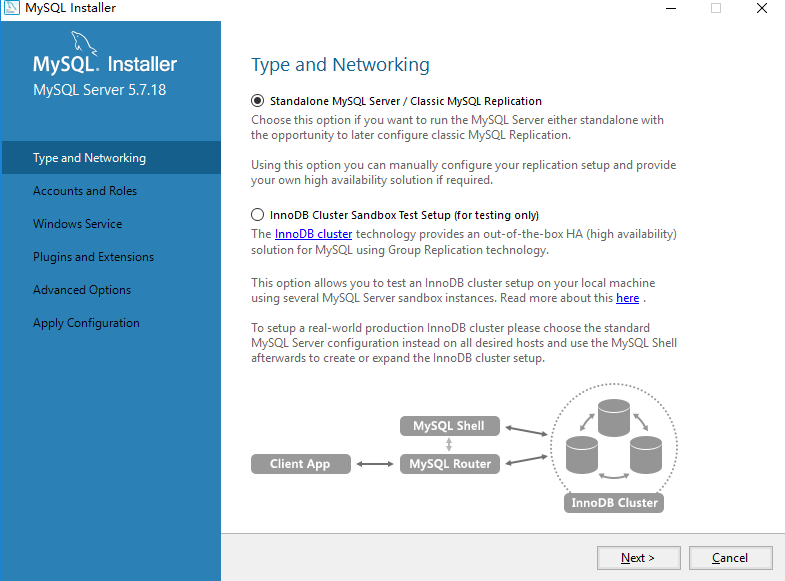Click the Next button
The image size is (785, 581).
(638, 558)
